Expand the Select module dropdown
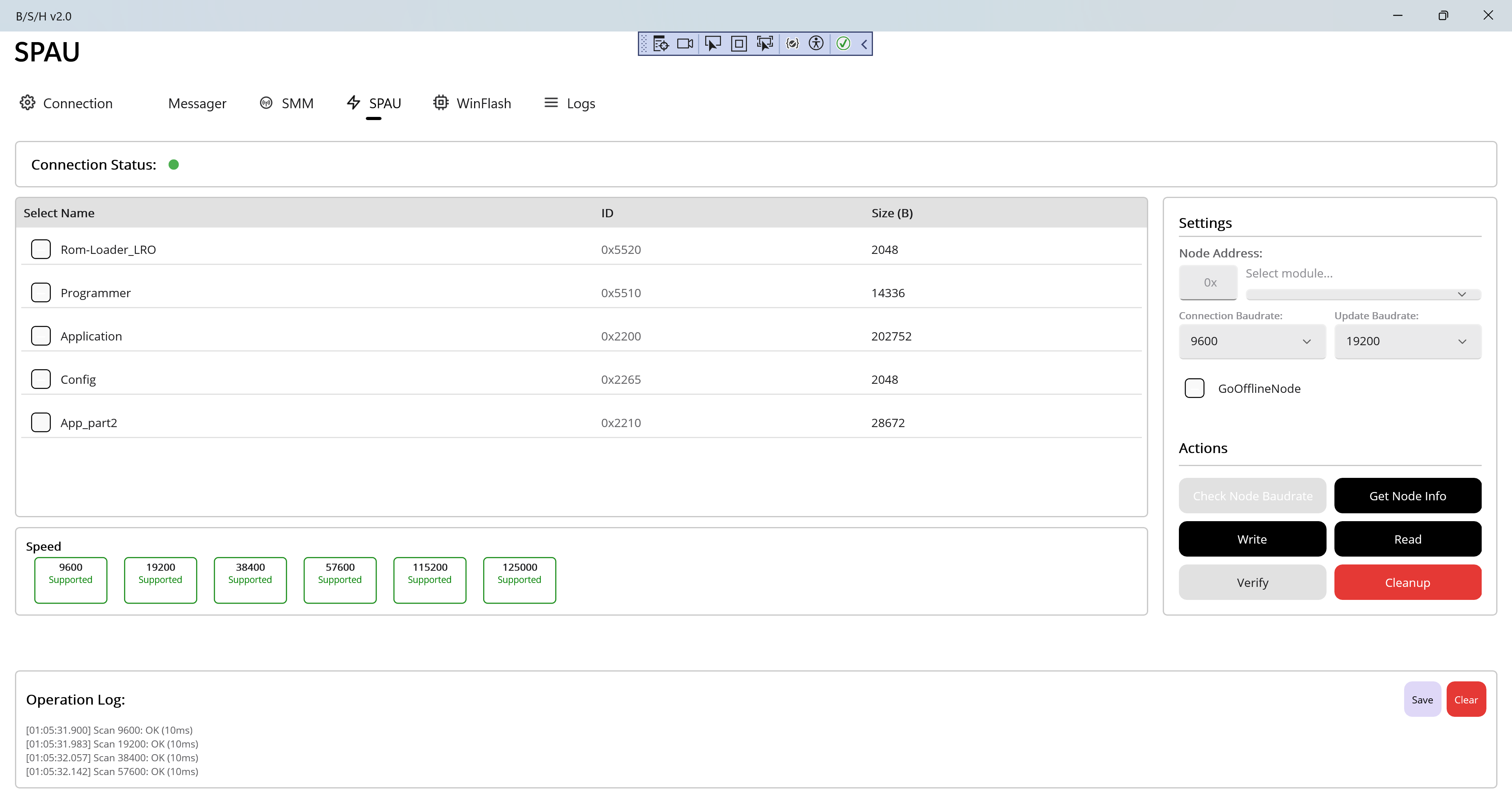Image resolution: width=1512 pixels, height=803 pixels. pos(1363,294)
